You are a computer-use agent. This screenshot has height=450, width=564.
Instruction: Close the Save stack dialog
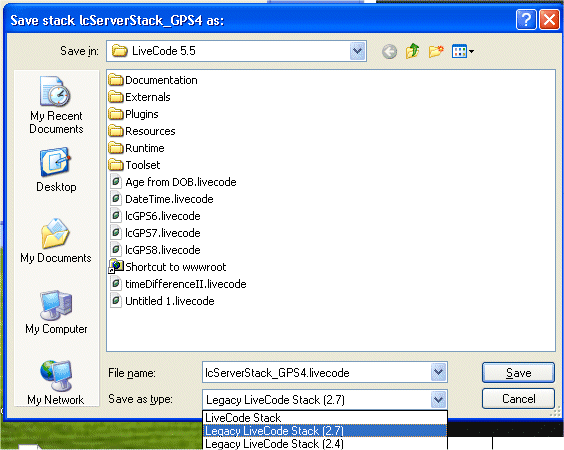pyautogui.click(x=549, y=19)
